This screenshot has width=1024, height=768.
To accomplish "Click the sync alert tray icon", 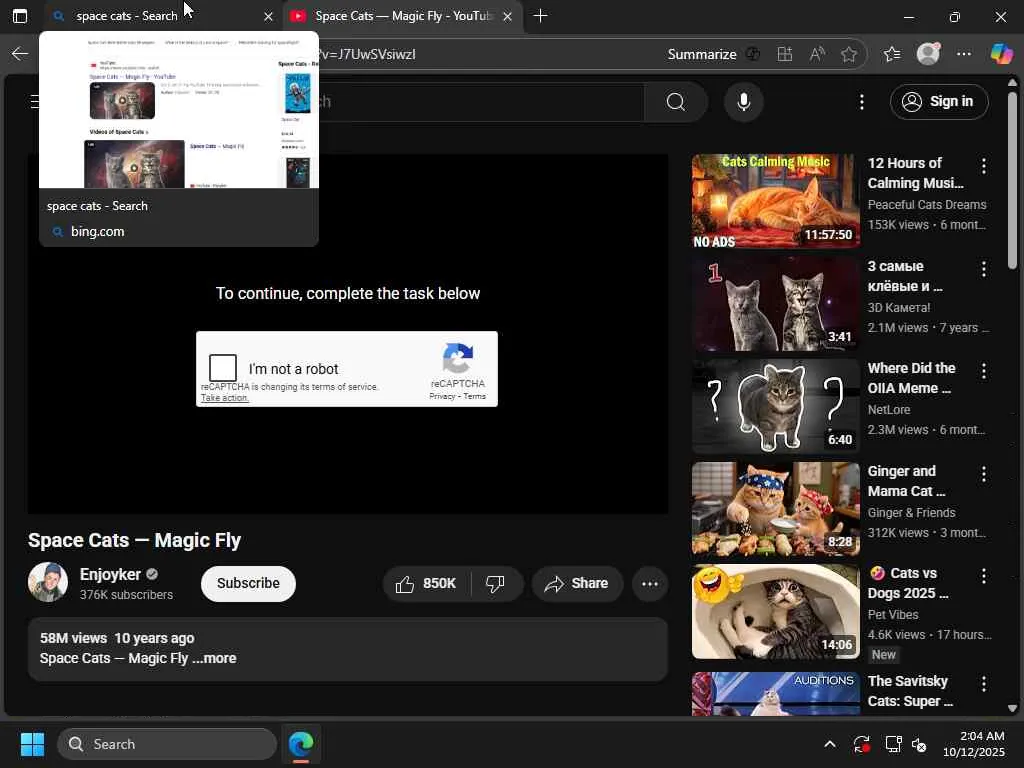I will 861,744.
